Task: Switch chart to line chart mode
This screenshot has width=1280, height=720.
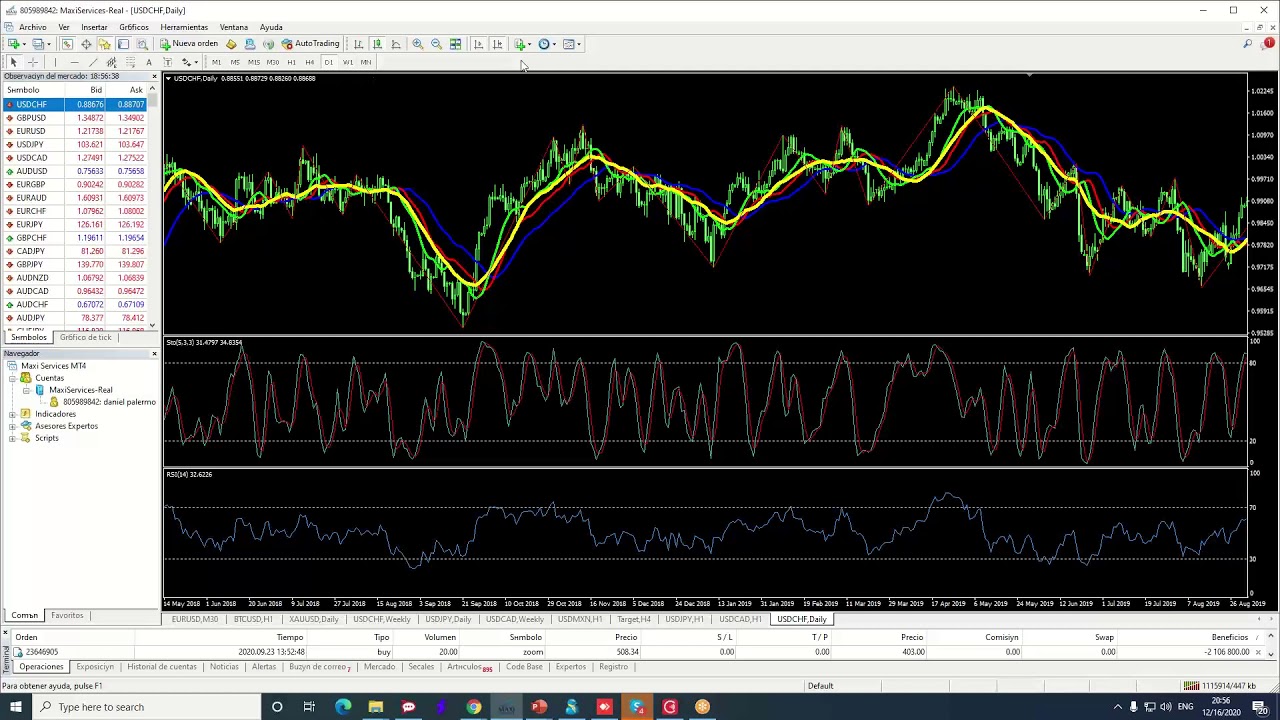Action: point(396,44)
